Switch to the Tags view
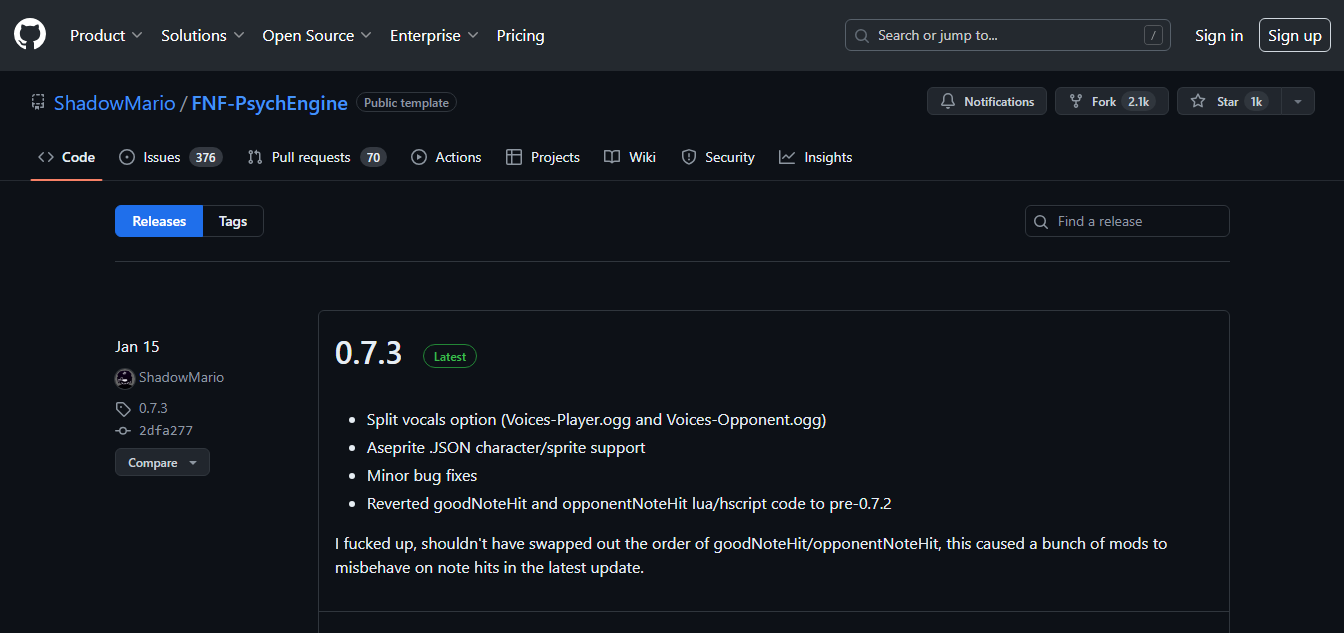 (232, 221)
